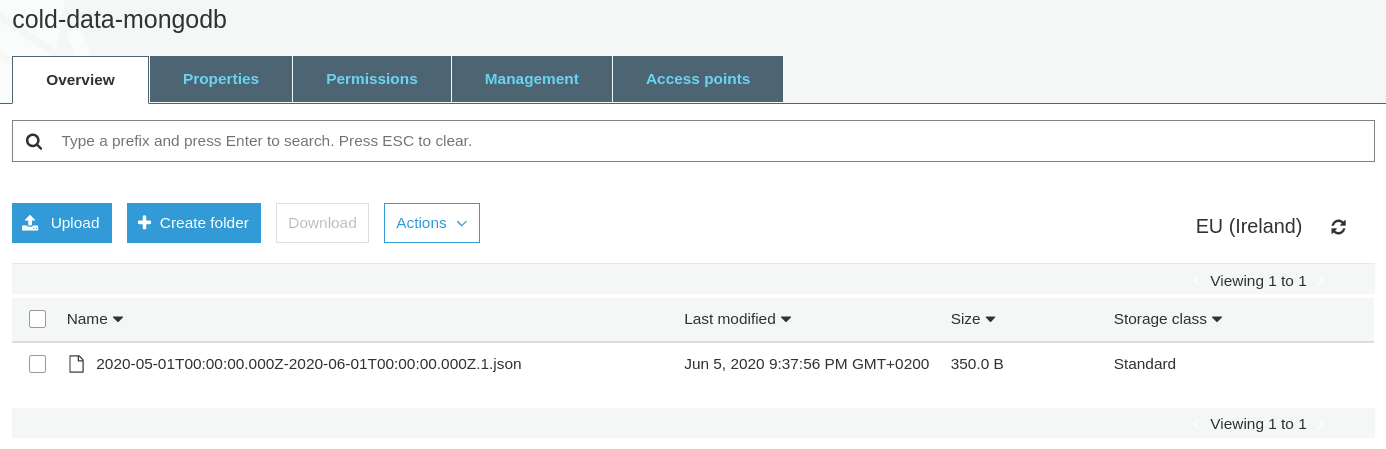Focus the prefix search input field
Screen dimensions: 1386x449
700,141
